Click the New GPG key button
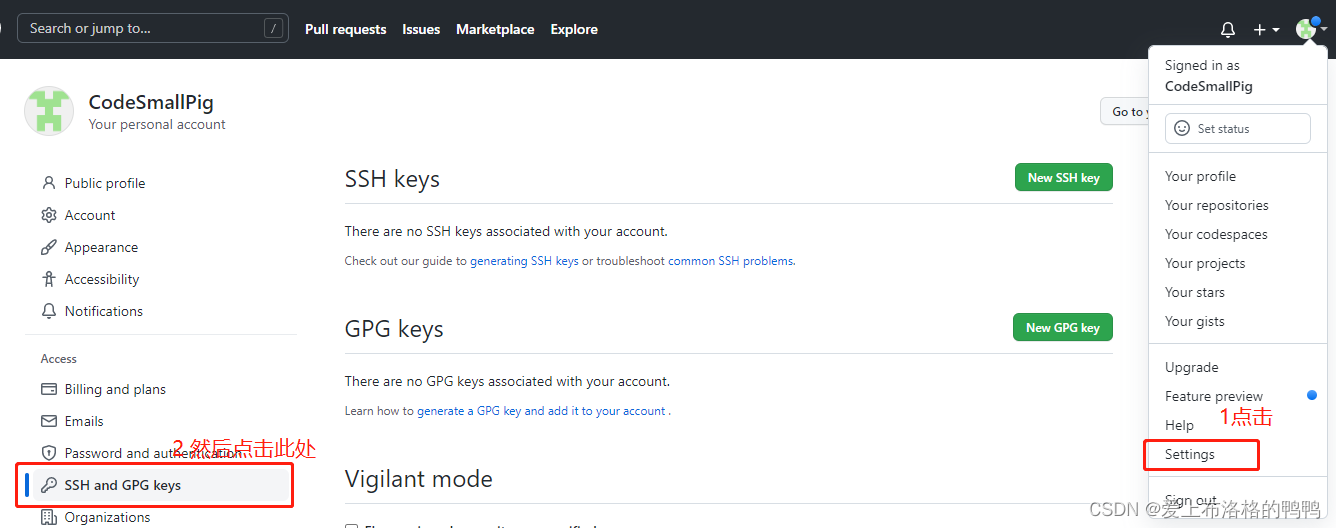The image size is (1336, 528). tap(1063, 327)
